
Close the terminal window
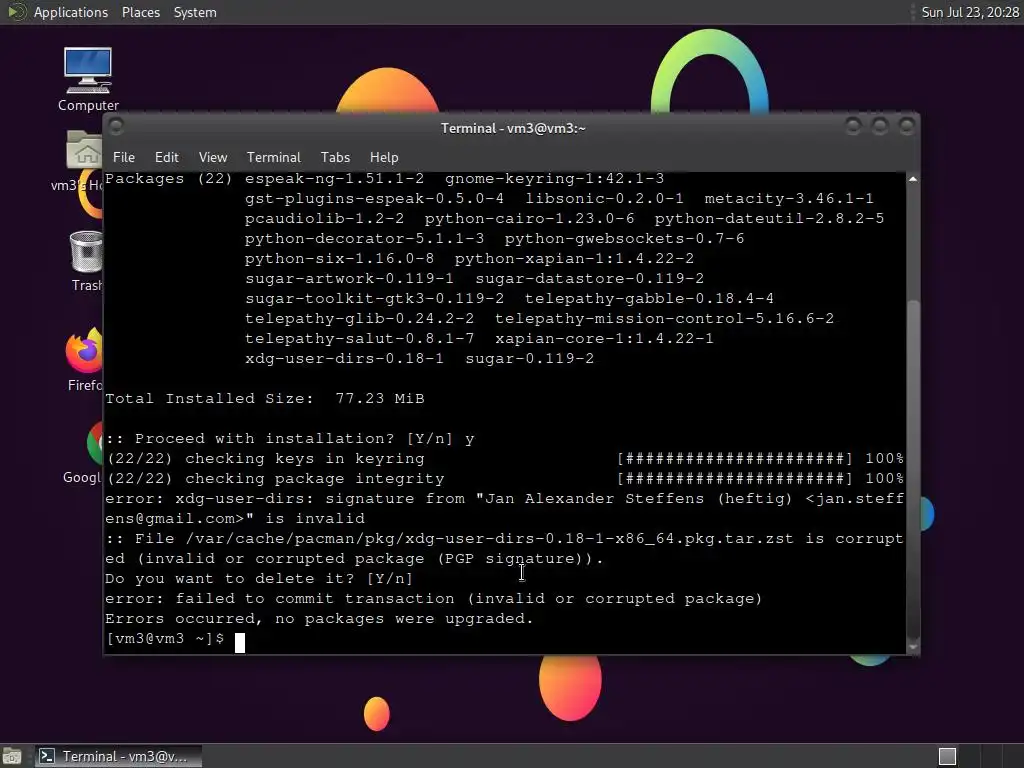(x=906, y=125)
